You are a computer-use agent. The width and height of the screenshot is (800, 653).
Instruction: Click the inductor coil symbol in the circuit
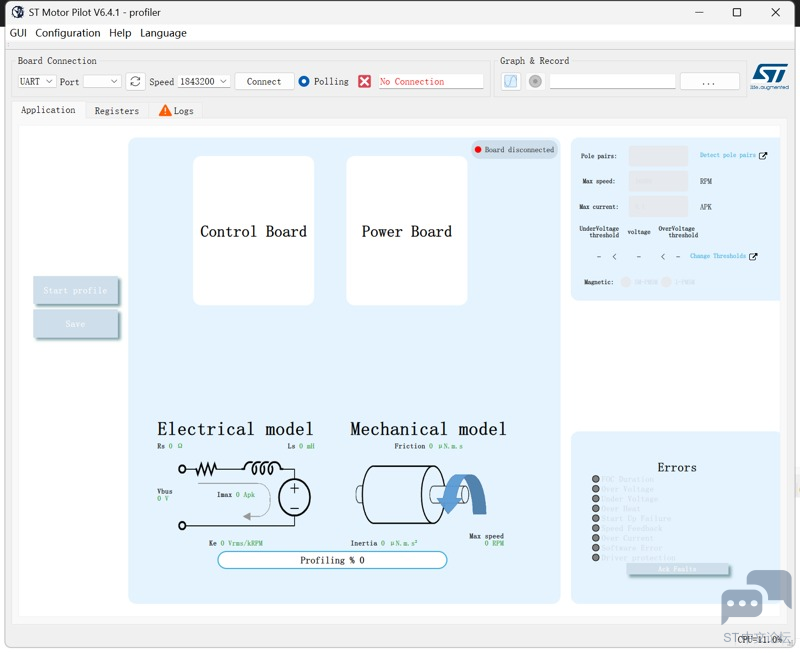262,467
